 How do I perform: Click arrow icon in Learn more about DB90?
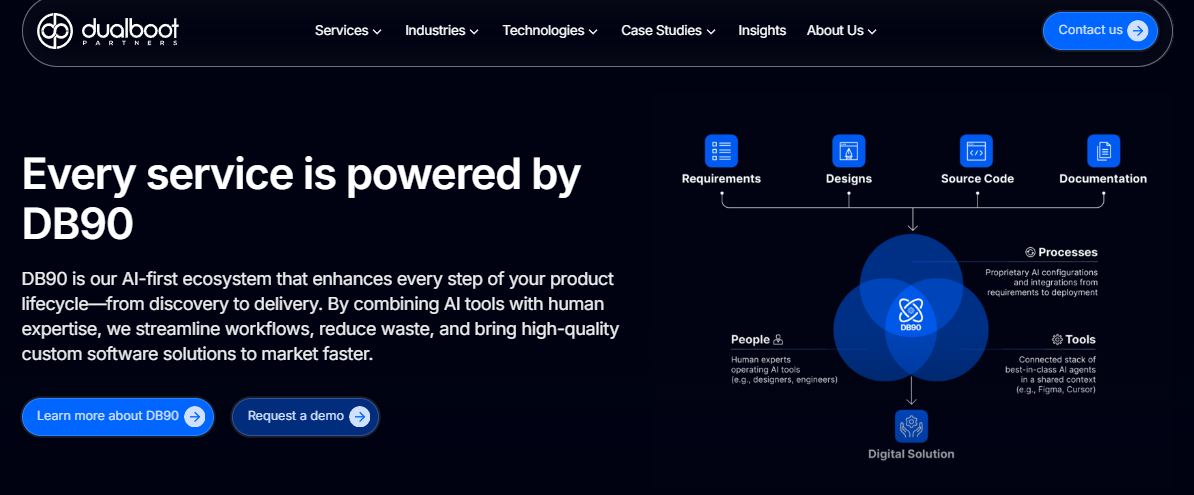point(195,417)
